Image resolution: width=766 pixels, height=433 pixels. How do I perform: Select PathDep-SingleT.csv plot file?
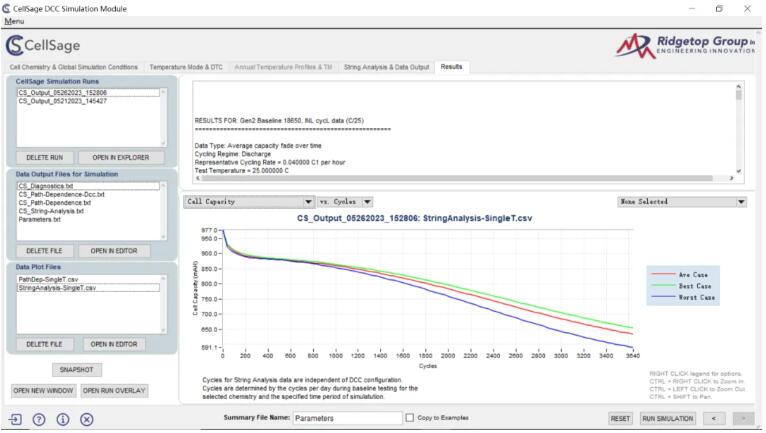tap(88, 280)
